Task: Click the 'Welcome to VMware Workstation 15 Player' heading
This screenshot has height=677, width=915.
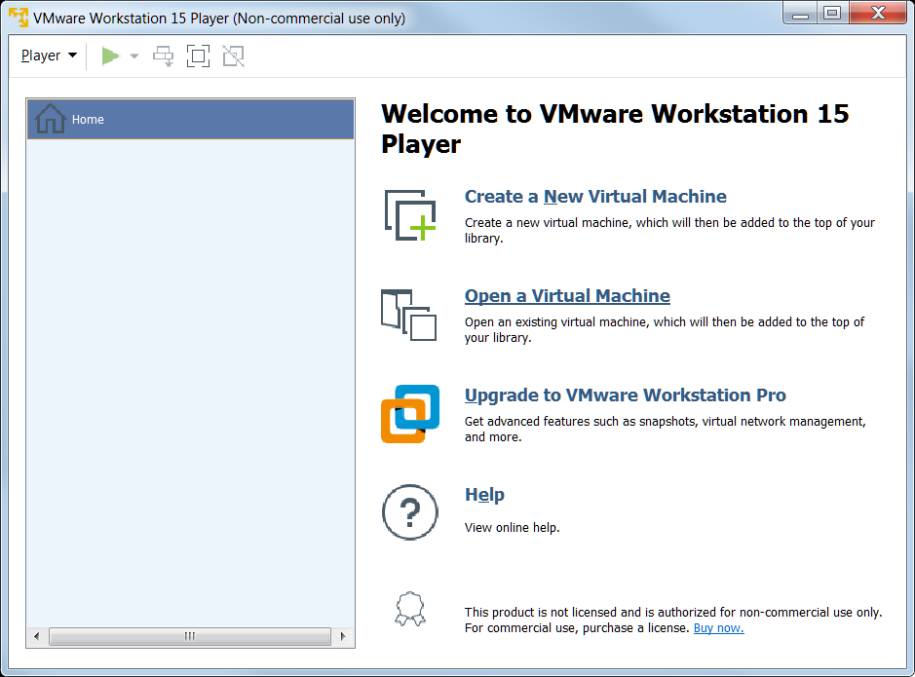Action: (x=615, y=128)
